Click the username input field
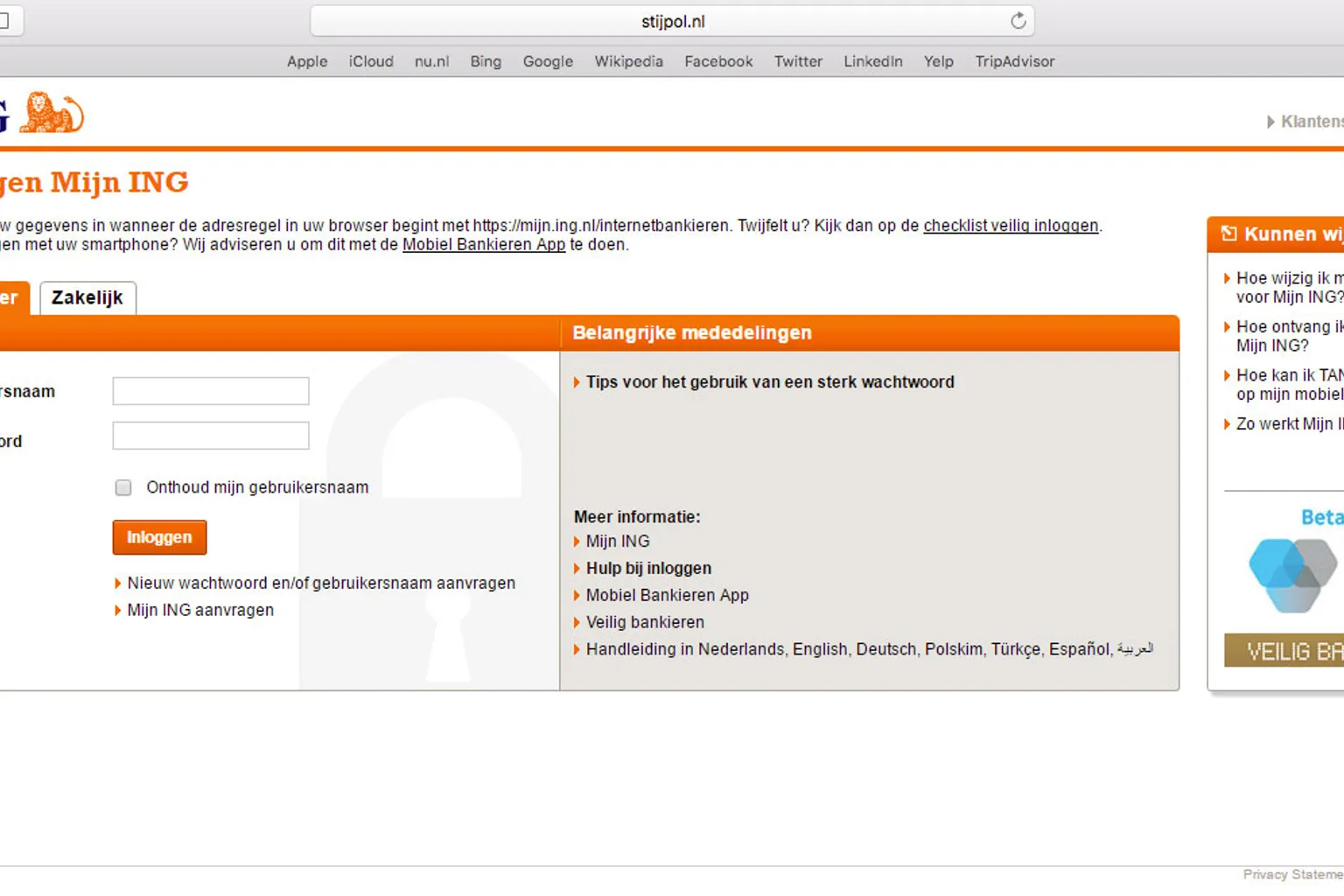 (211, 391)
